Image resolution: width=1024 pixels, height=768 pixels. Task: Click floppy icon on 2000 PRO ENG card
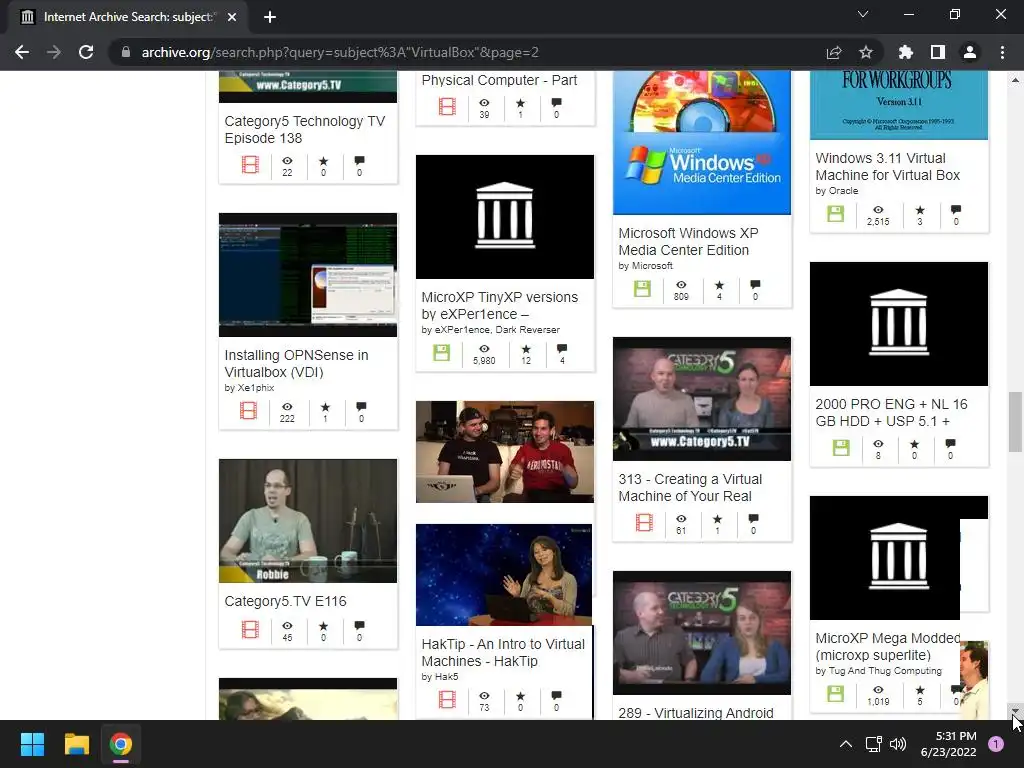click(x=841, y=447)
